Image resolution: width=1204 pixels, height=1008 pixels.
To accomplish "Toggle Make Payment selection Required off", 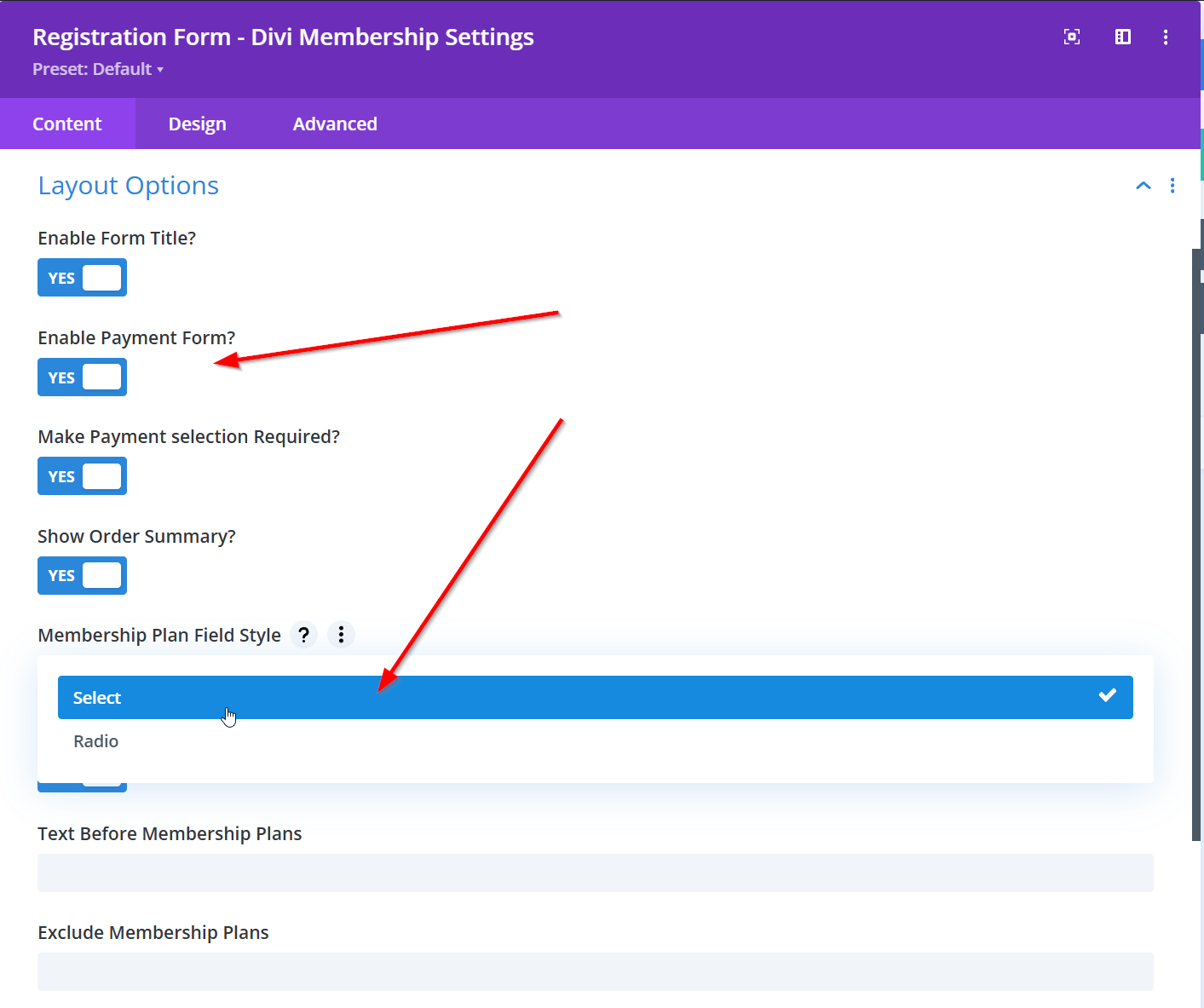I will [x=82, y=475].
